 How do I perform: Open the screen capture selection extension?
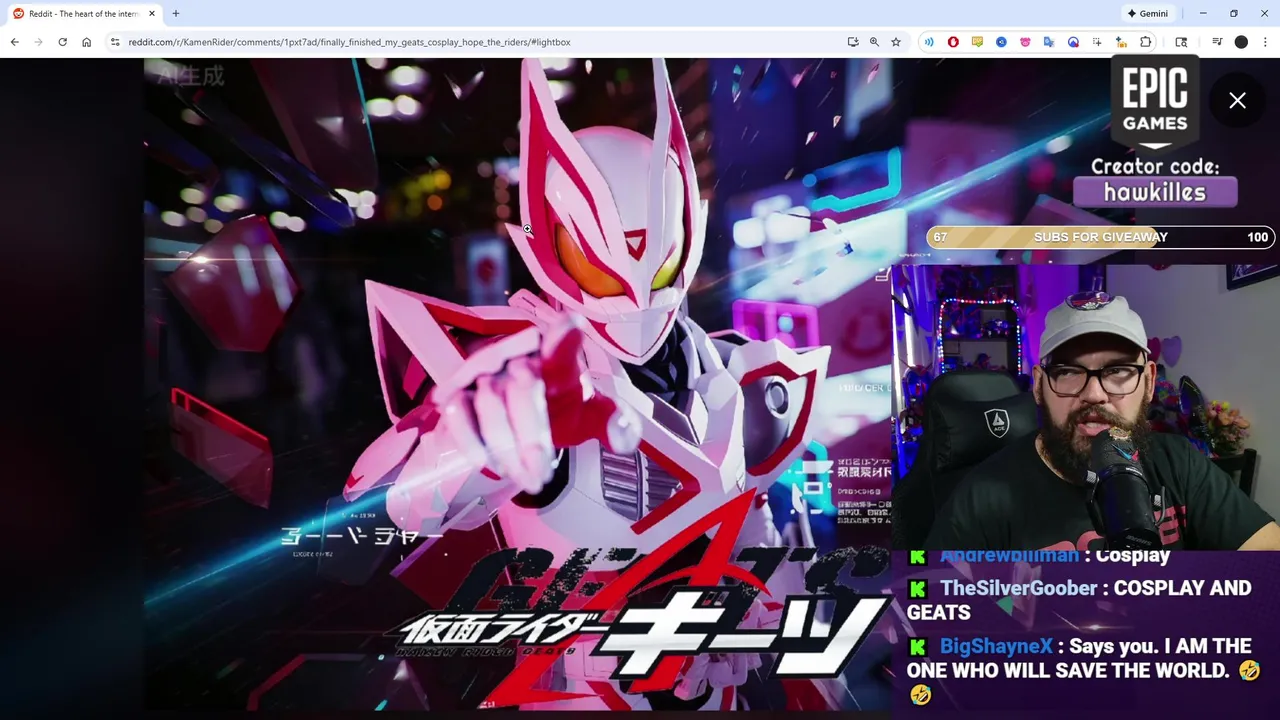(1097, 42)
